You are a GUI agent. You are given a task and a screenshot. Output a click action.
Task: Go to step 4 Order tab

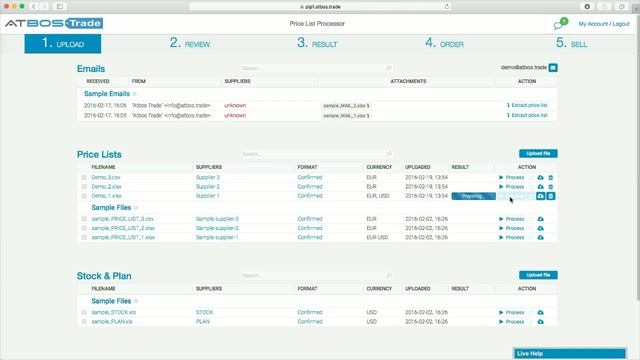[444, 43]
